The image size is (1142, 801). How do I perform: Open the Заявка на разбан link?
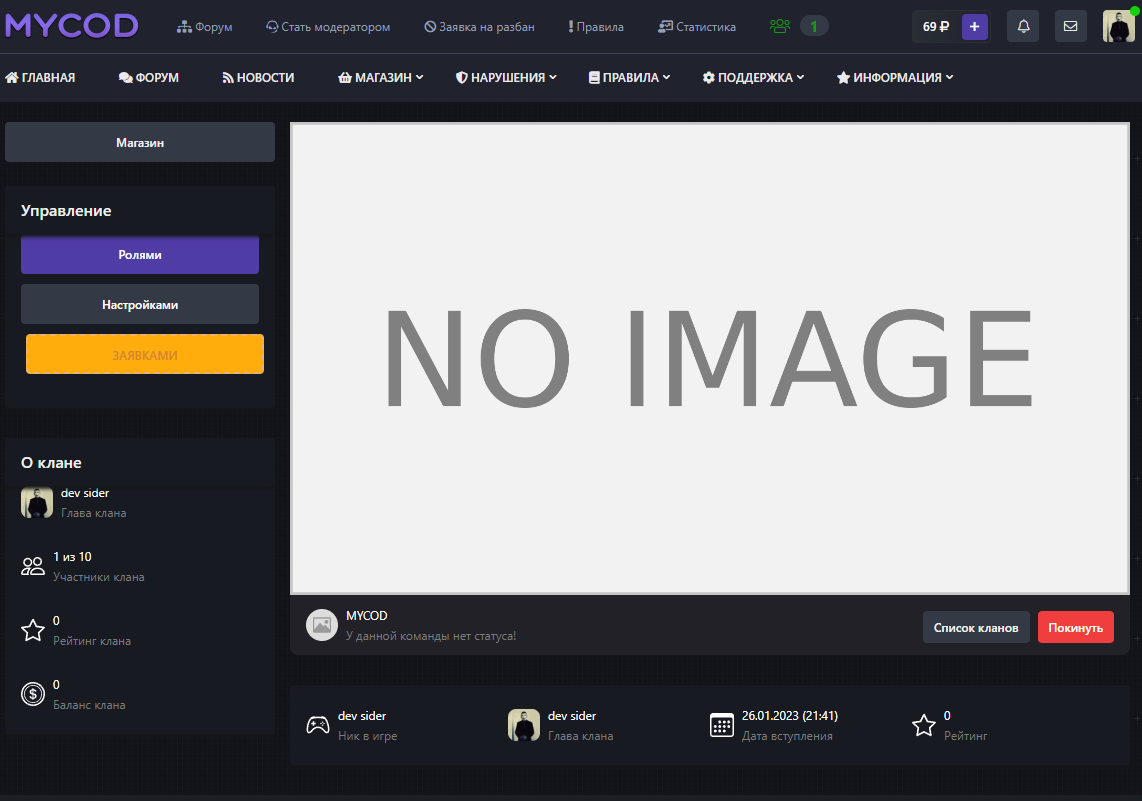[479, 27]
